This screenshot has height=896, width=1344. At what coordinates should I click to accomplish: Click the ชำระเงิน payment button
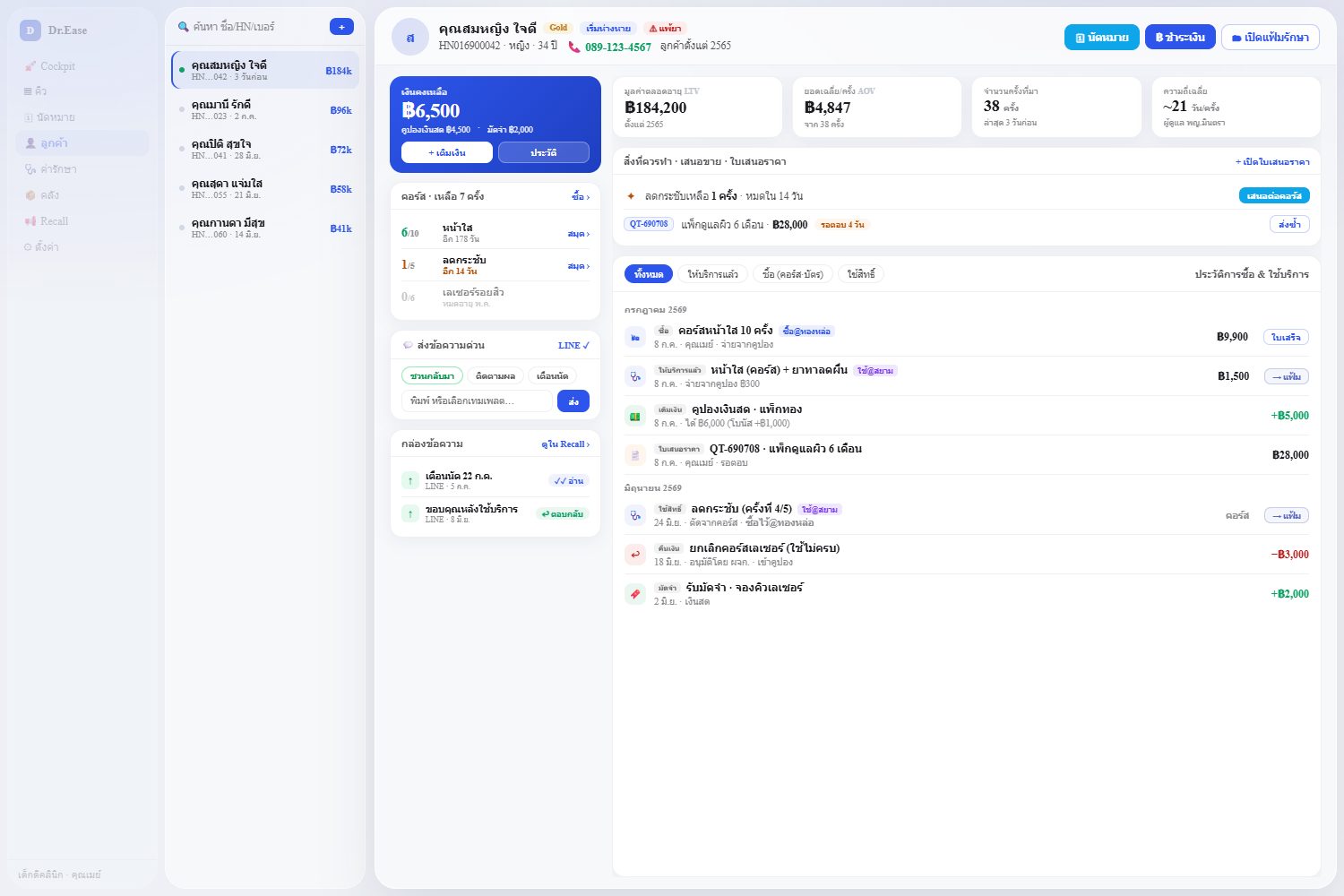point(1180,38)
